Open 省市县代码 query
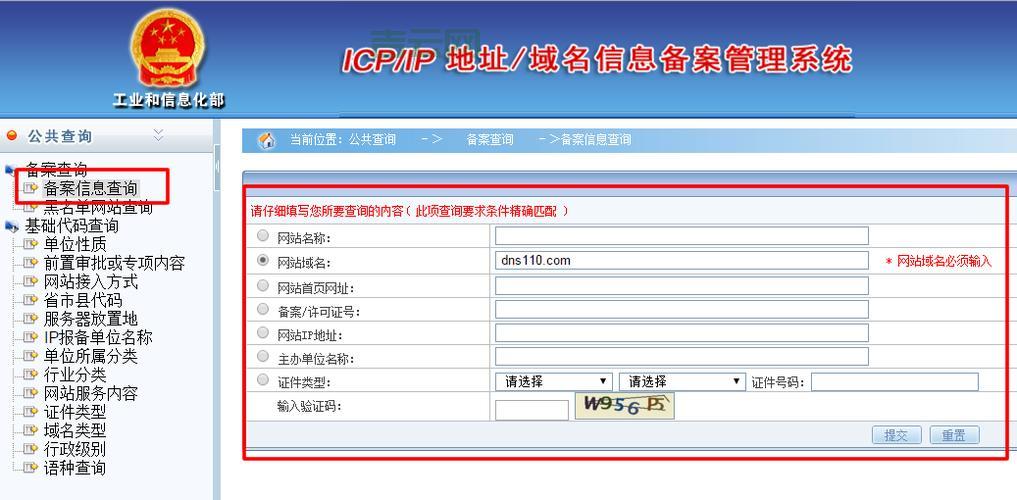 click(82, 300)
